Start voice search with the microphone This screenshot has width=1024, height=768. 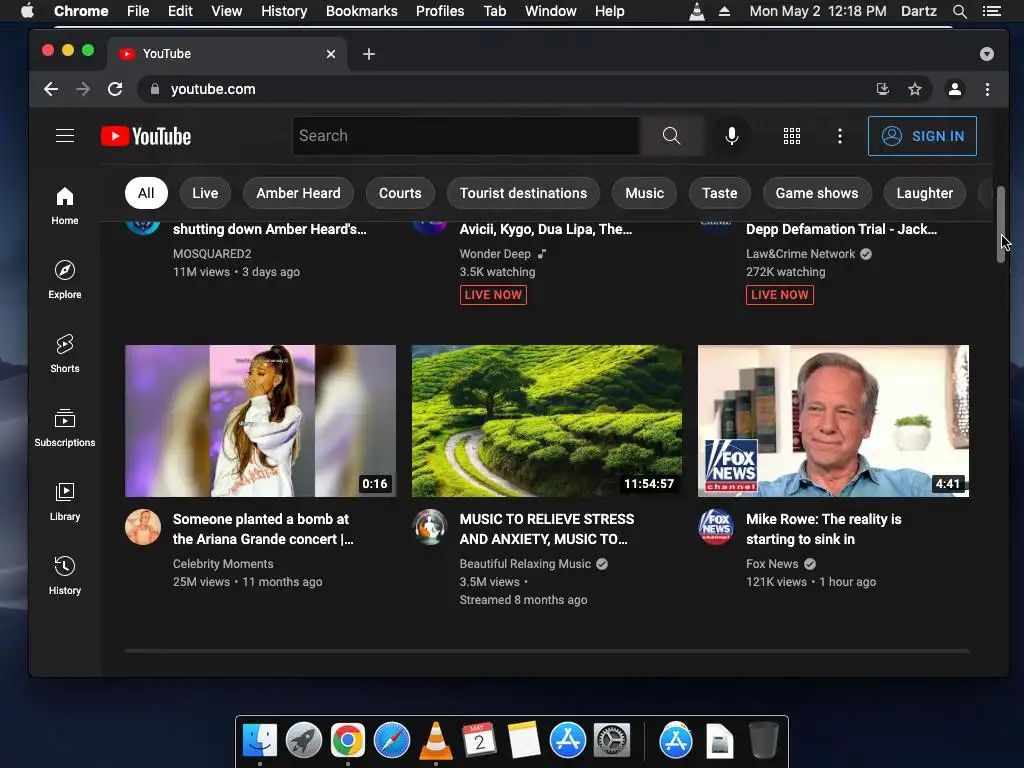coord(732,136)
